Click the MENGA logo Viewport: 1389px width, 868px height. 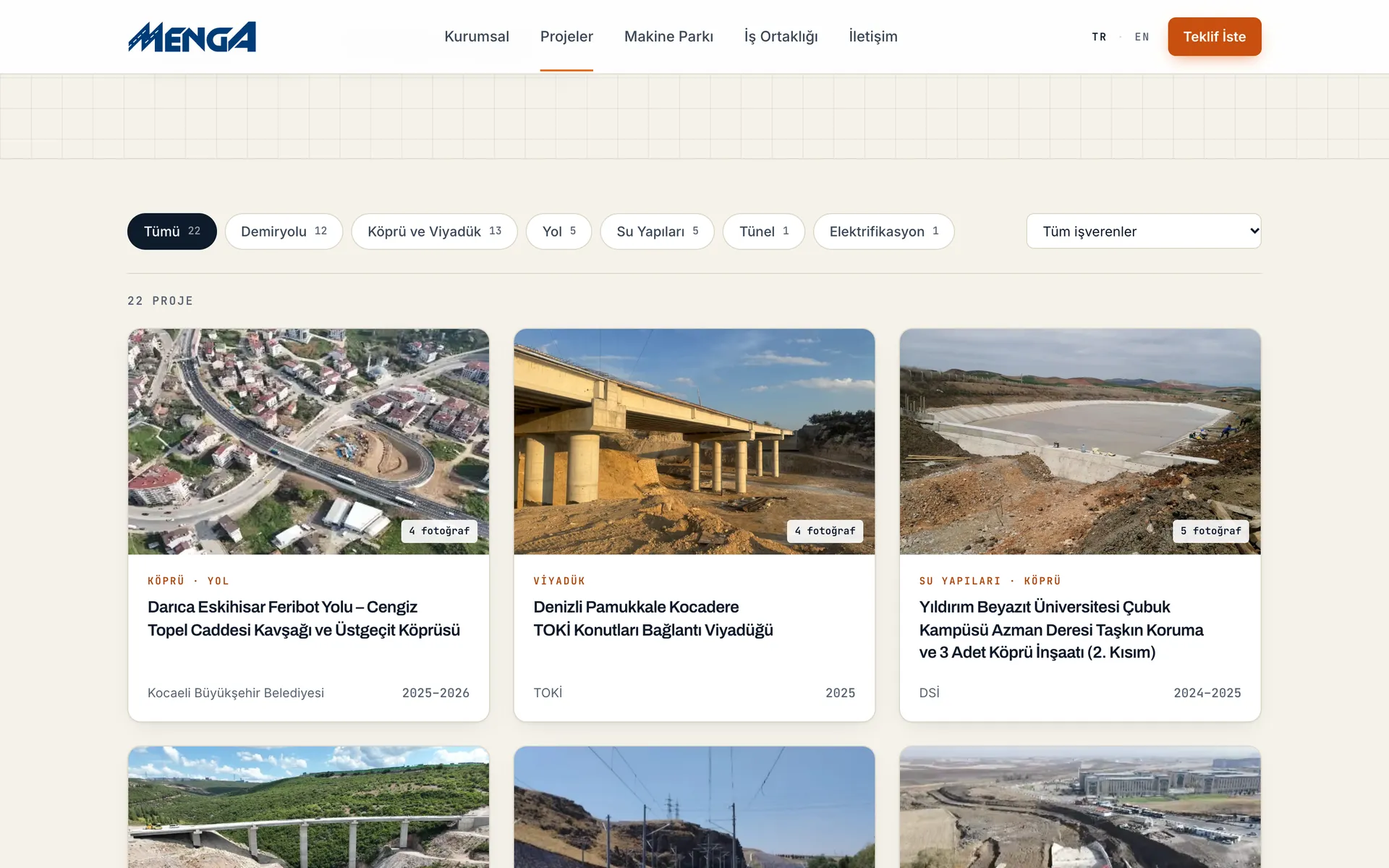coord(192,37)
